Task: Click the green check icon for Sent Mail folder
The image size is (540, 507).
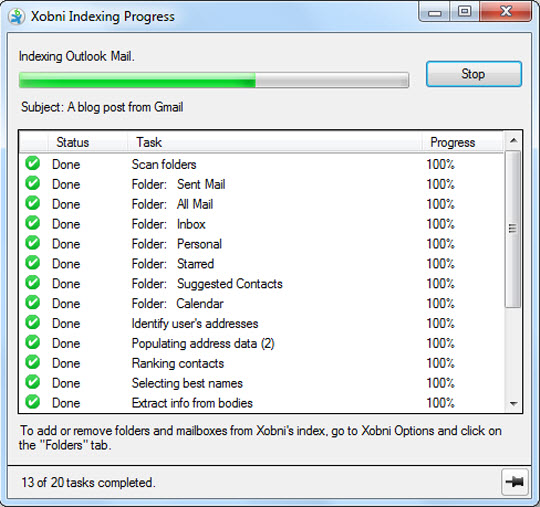Action: click(x=32, y=183)
